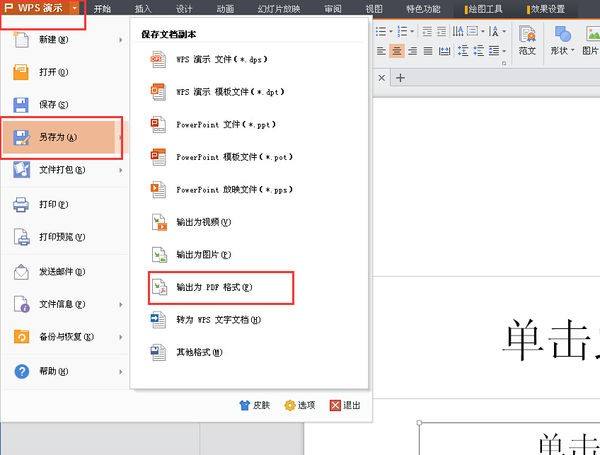Decrease paragraph spacing
Screen dimensions: 600x455
(479, 51)
